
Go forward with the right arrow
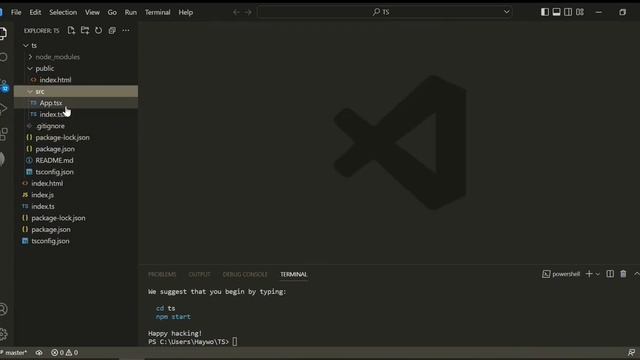point(248,12)
